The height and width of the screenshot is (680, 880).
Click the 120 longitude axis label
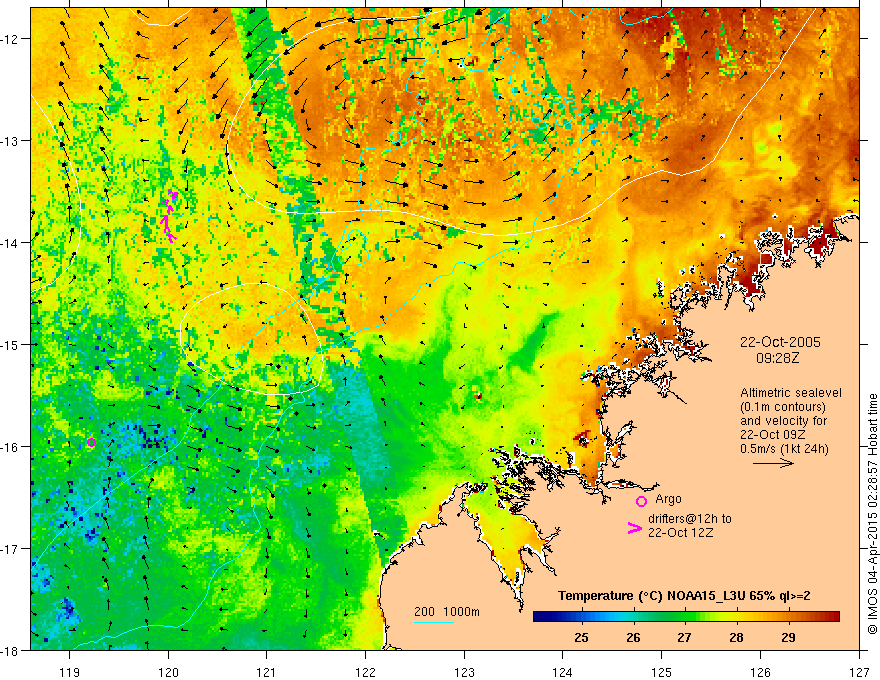point(168,672)
